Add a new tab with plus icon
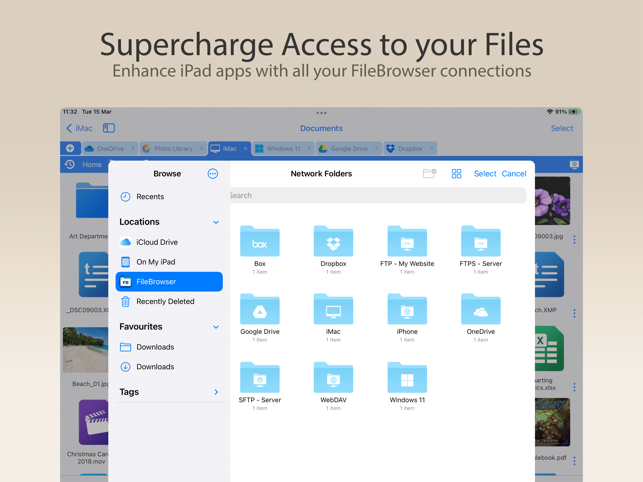Screen dimensions: 643x482 point(70,148)
